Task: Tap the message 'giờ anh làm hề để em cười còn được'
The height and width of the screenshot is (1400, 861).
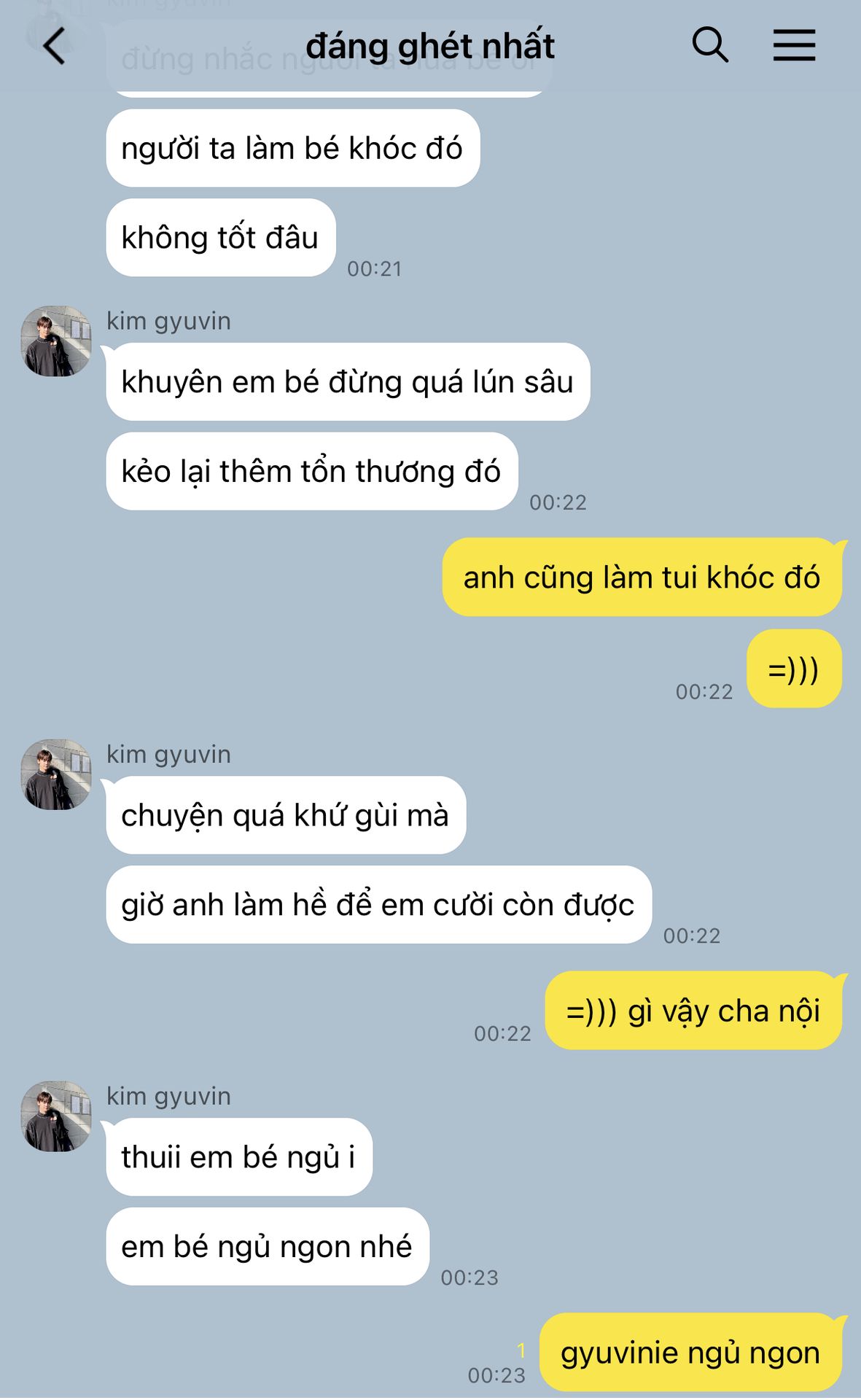Action: coord(378,905)
